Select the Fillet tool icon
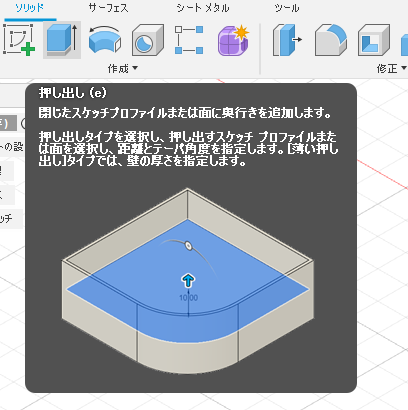This screenshot has height=410, width=408. click(x=331, y=40)
